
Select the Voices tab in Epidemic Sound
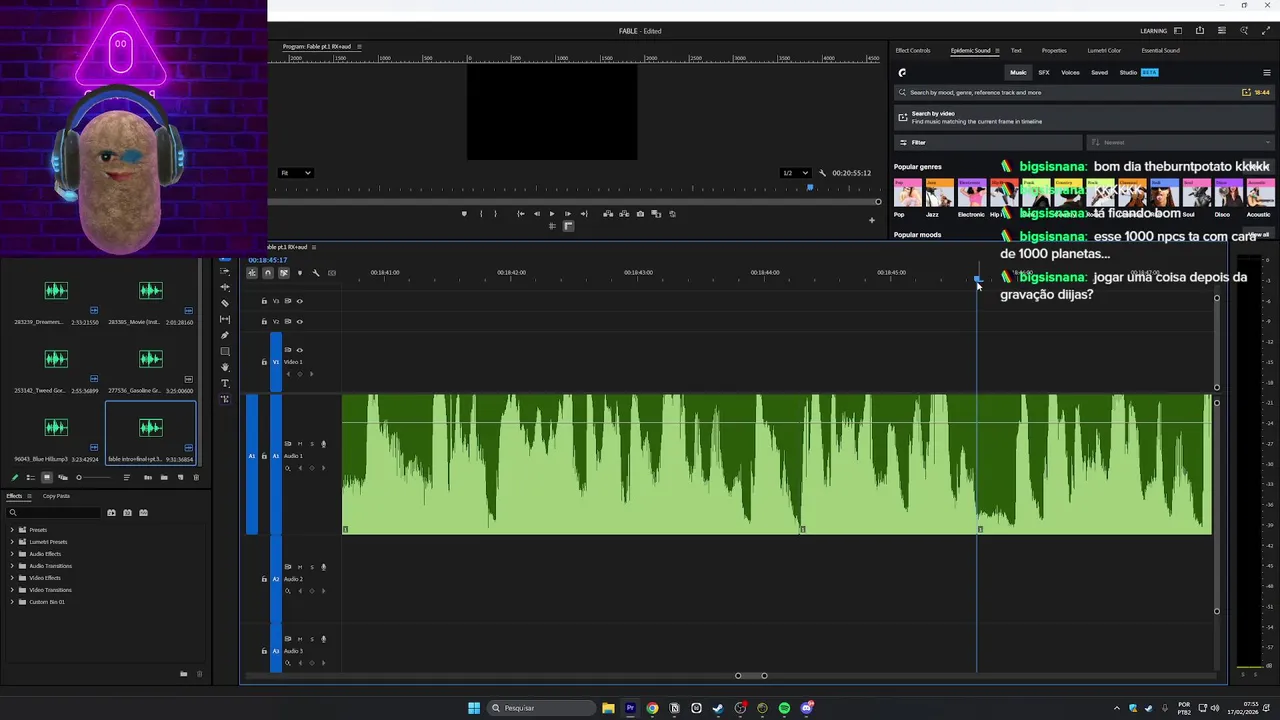pos(1070,72)
